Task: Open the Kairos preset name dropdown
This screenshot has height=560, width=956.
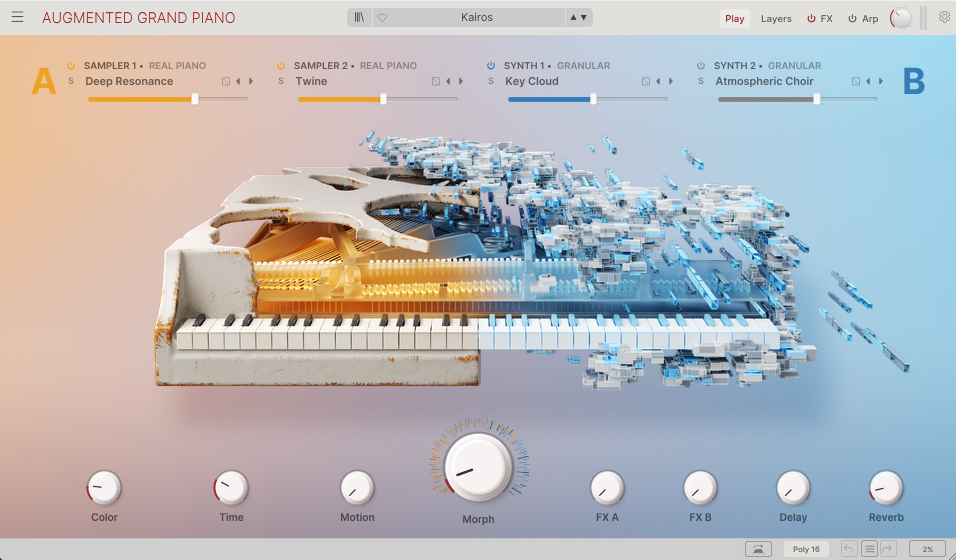Action: click(x=477, y=18)
